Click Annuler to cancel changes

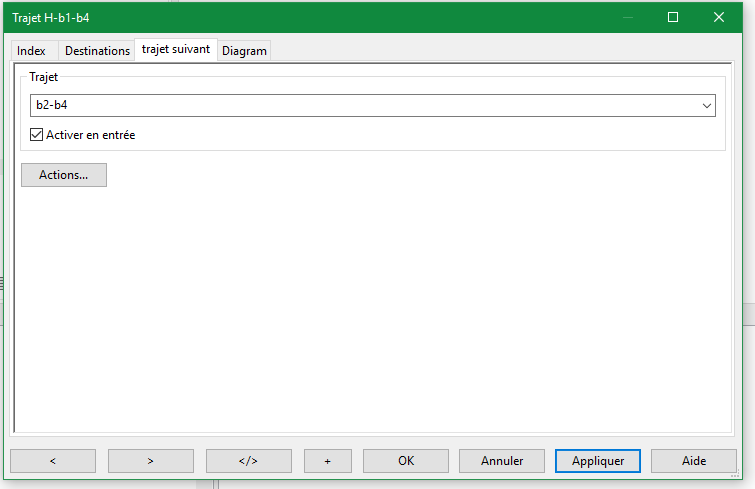point(502,461)
